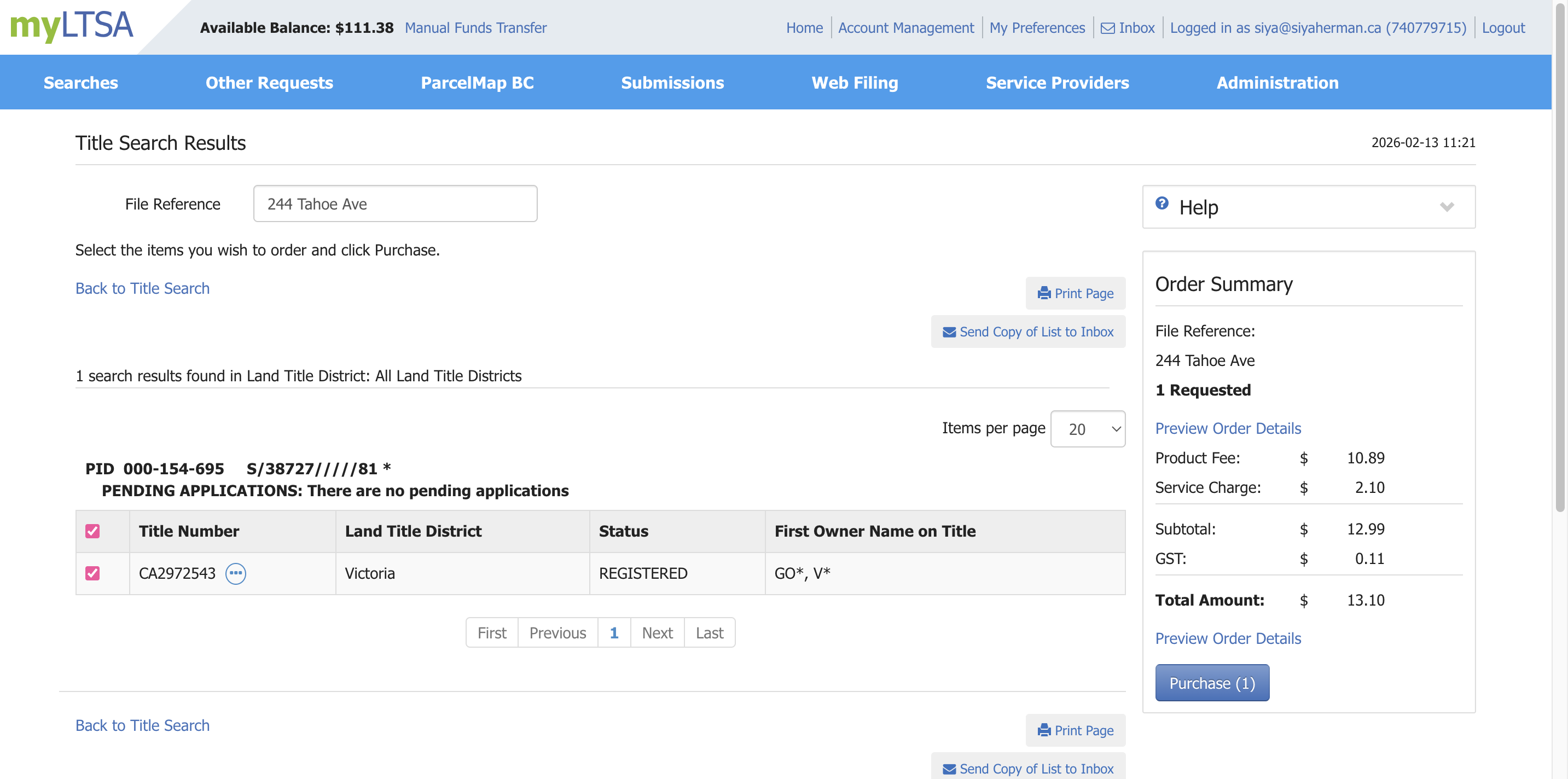
Task: Expand the Help panel chevron
Action: click(x=1447, y=207)
